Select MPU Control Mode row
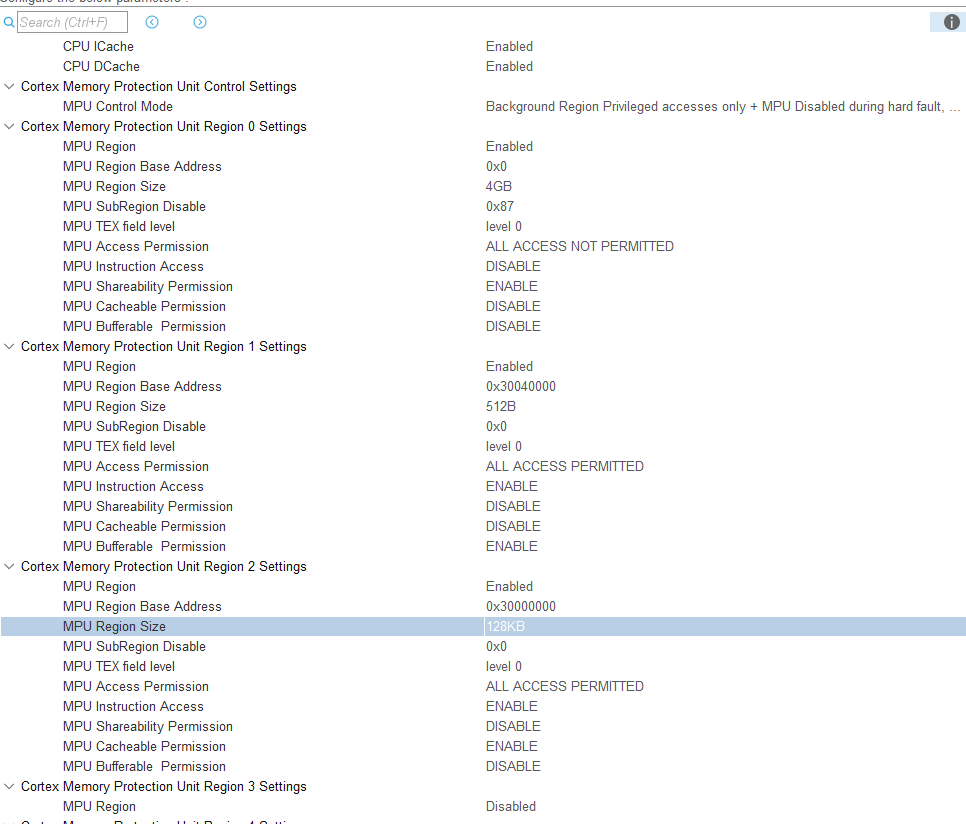Viewport: 966px width, 824px height. (483, 107)
